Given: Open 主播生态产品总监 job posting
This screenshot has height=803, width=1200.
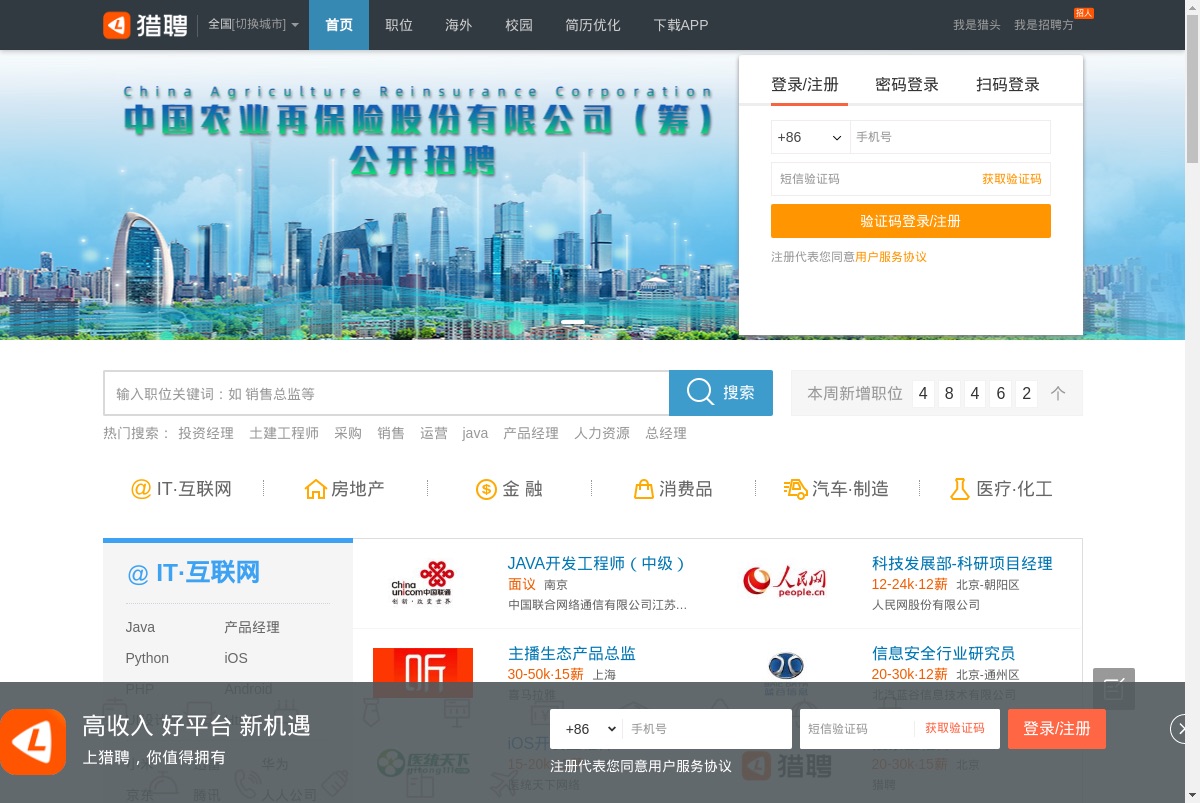Looking at the screenshot, I should point(572,653).
